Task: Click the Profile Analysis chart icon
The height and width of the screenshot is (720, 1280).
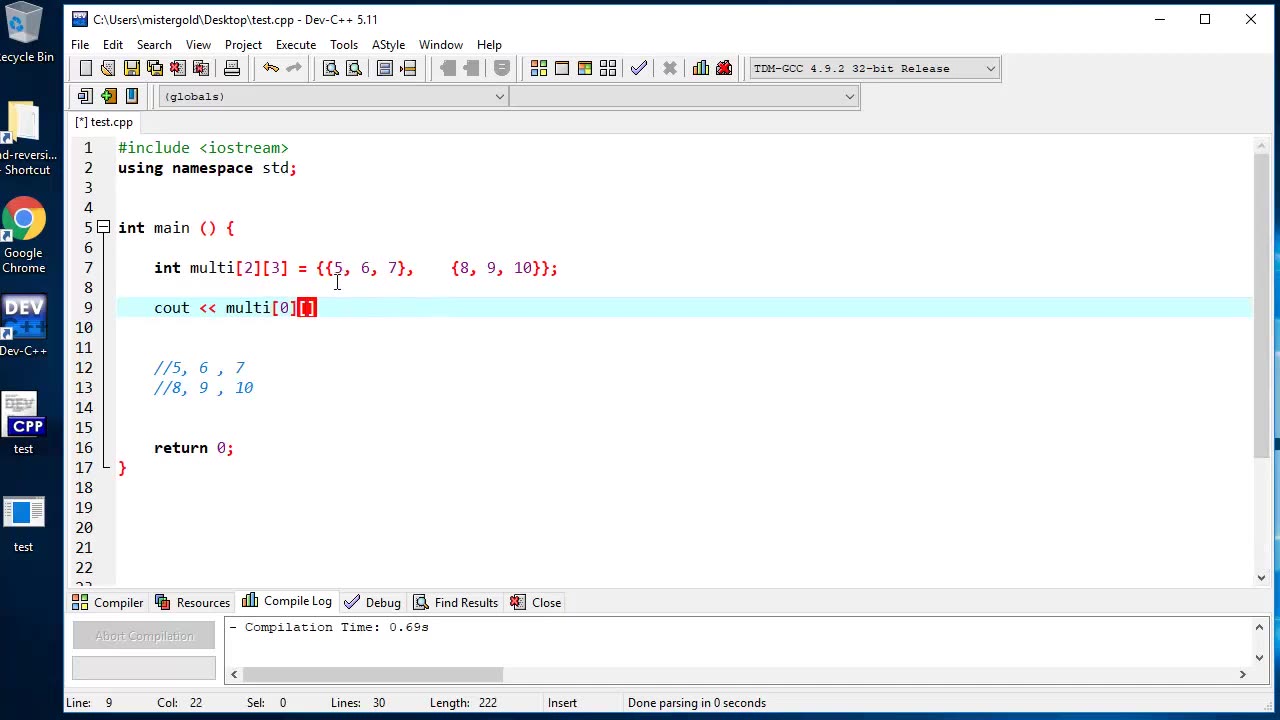Action: 700,68
